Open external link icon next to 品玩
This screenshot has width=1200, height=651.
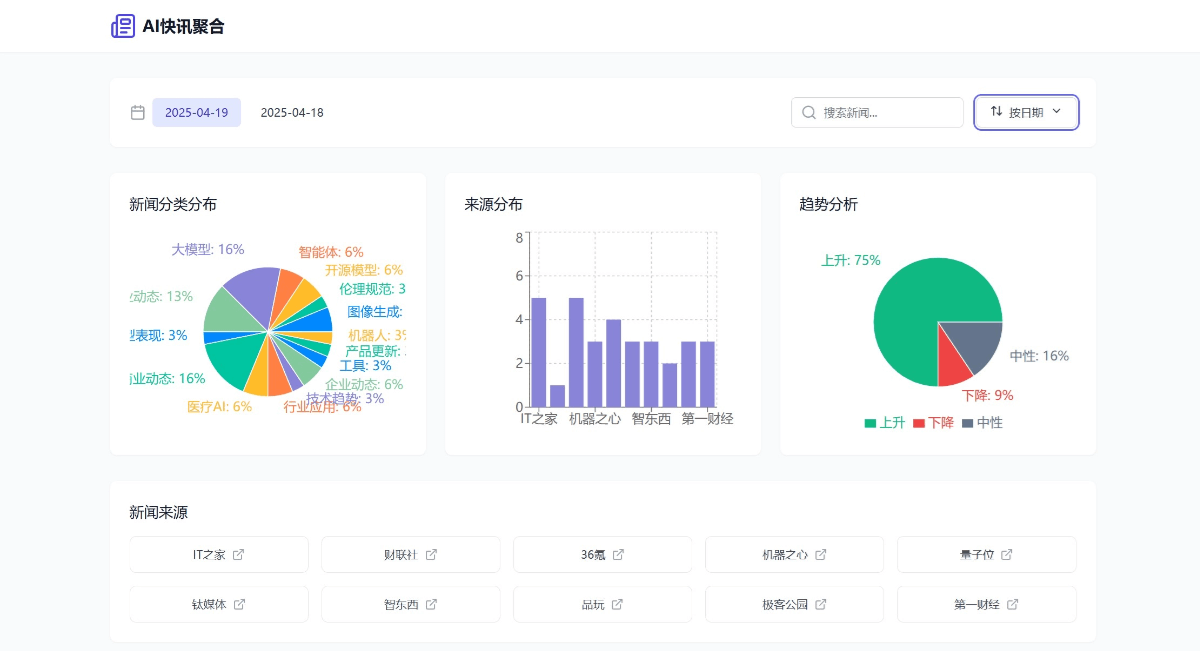click(x=617, y=604)
